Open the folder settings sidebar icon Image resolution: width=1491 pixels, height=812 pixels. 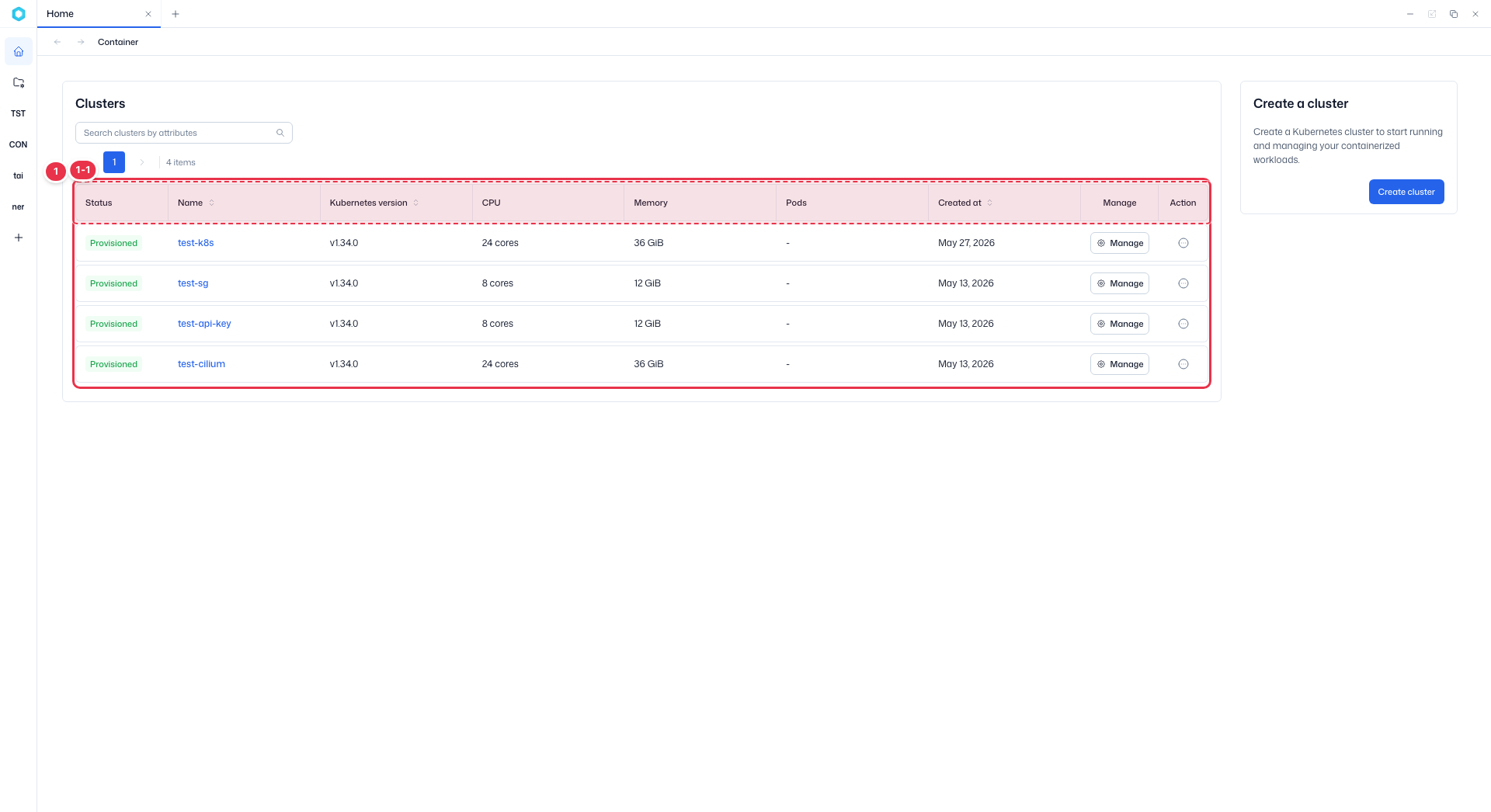tap(19, 82)
